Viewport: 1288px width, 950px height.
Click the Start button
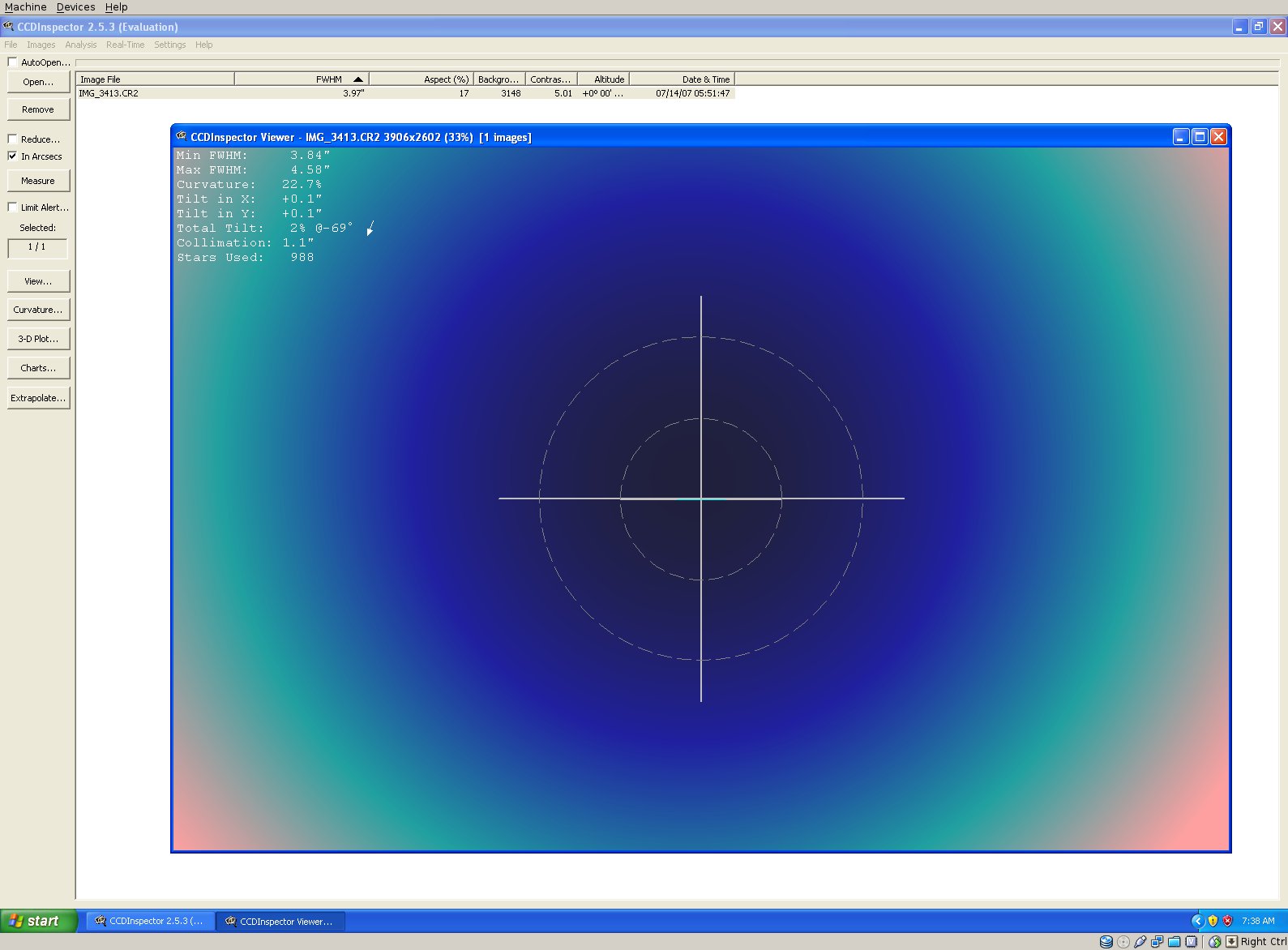click(x=38, y=921)
